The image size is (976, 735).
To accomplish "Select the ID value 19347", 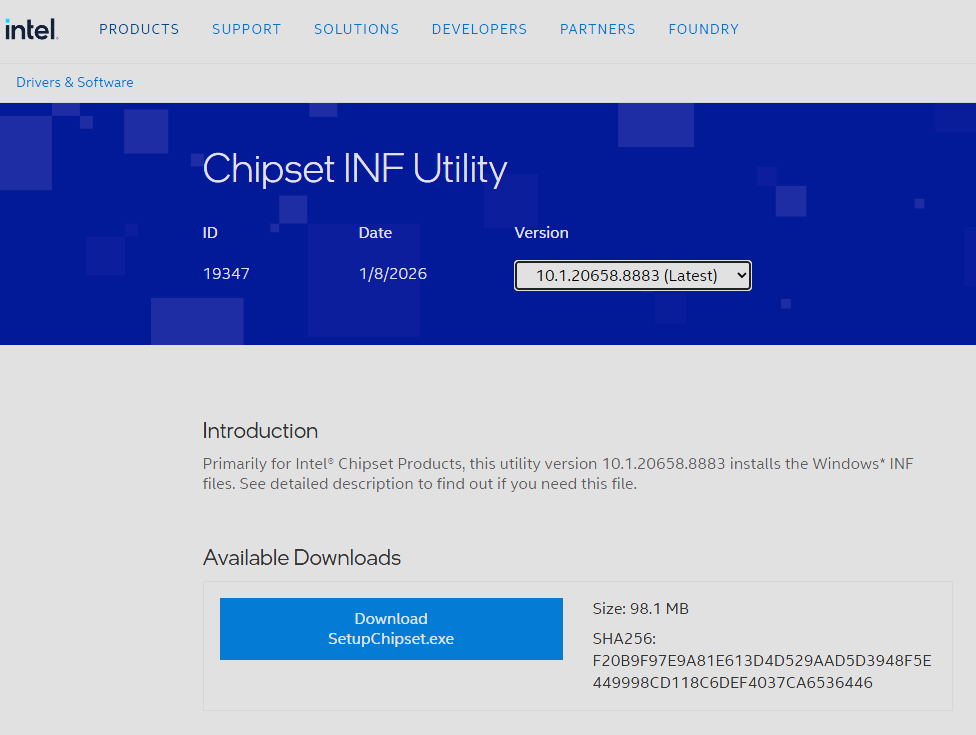I will (x=226, y=274).
